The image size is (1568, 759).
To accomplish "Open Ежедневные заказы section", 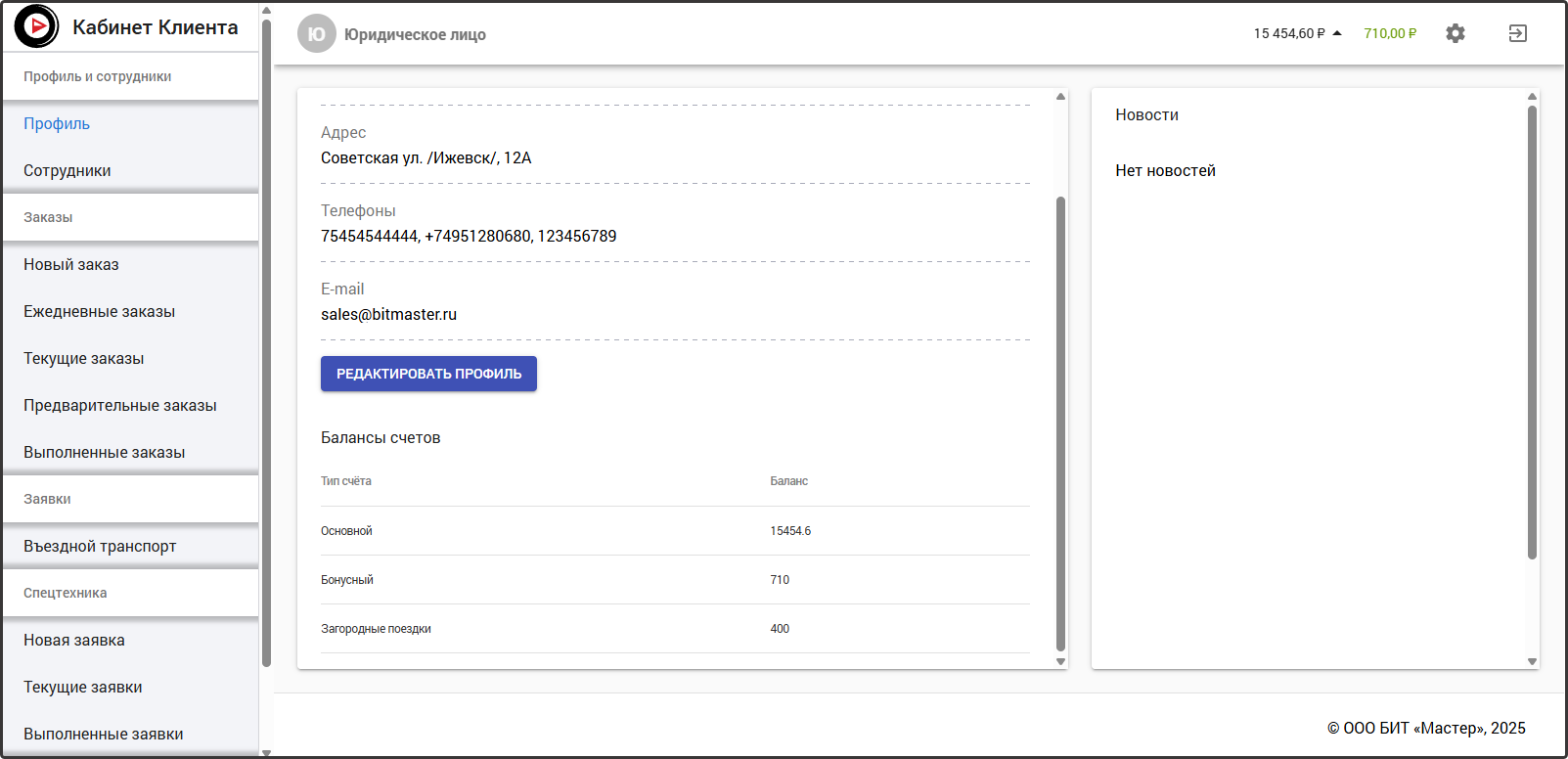I will click(x=100, y=311).
